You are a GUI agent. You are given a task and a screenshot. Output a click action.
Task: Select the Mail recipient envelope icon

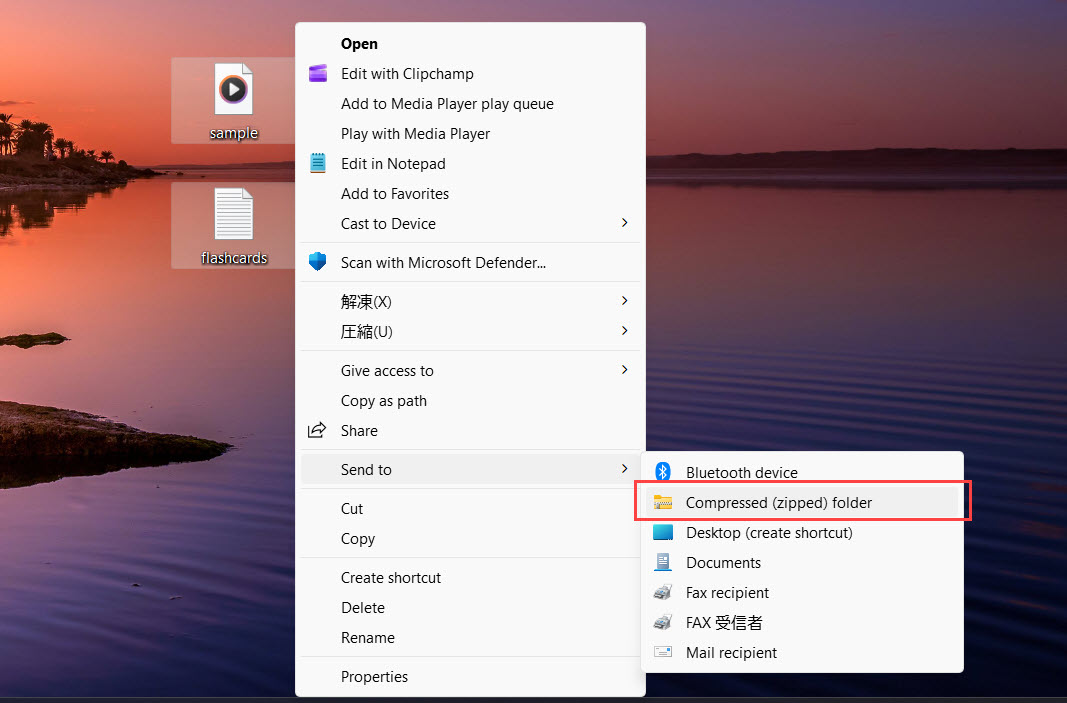coord(662,652)
